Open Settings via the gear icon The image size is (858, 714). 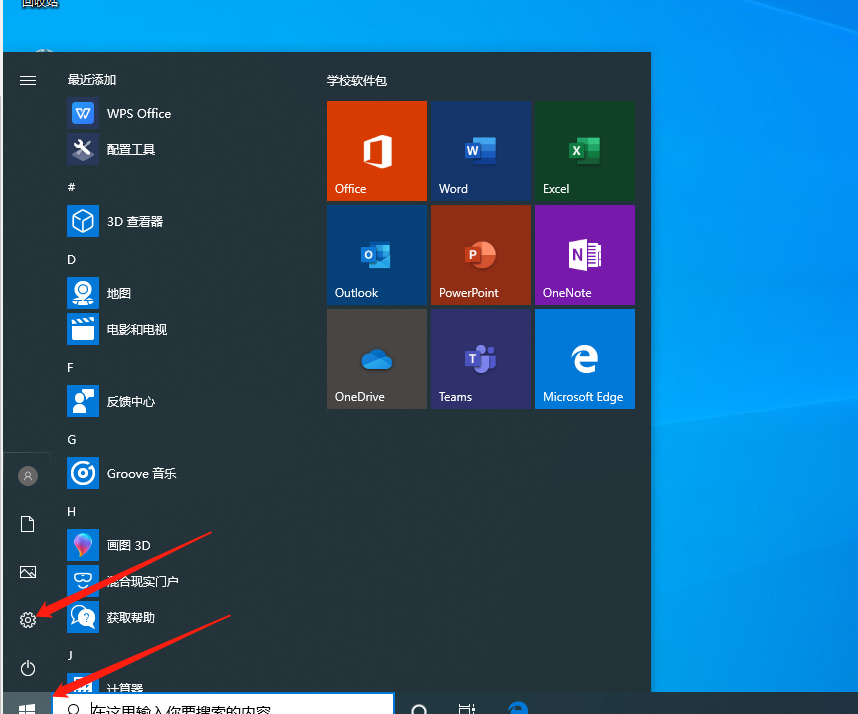(28, 620)
